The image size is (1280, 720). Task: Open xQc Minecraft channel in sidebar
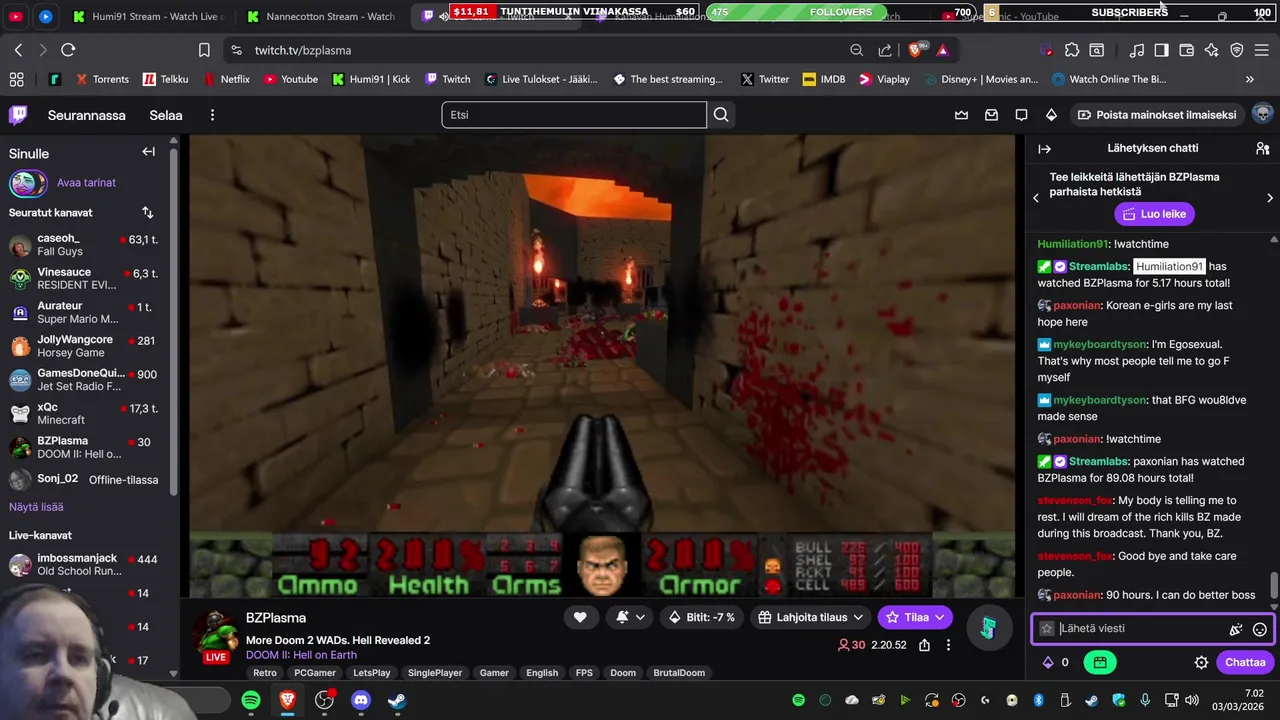[88, 414]
